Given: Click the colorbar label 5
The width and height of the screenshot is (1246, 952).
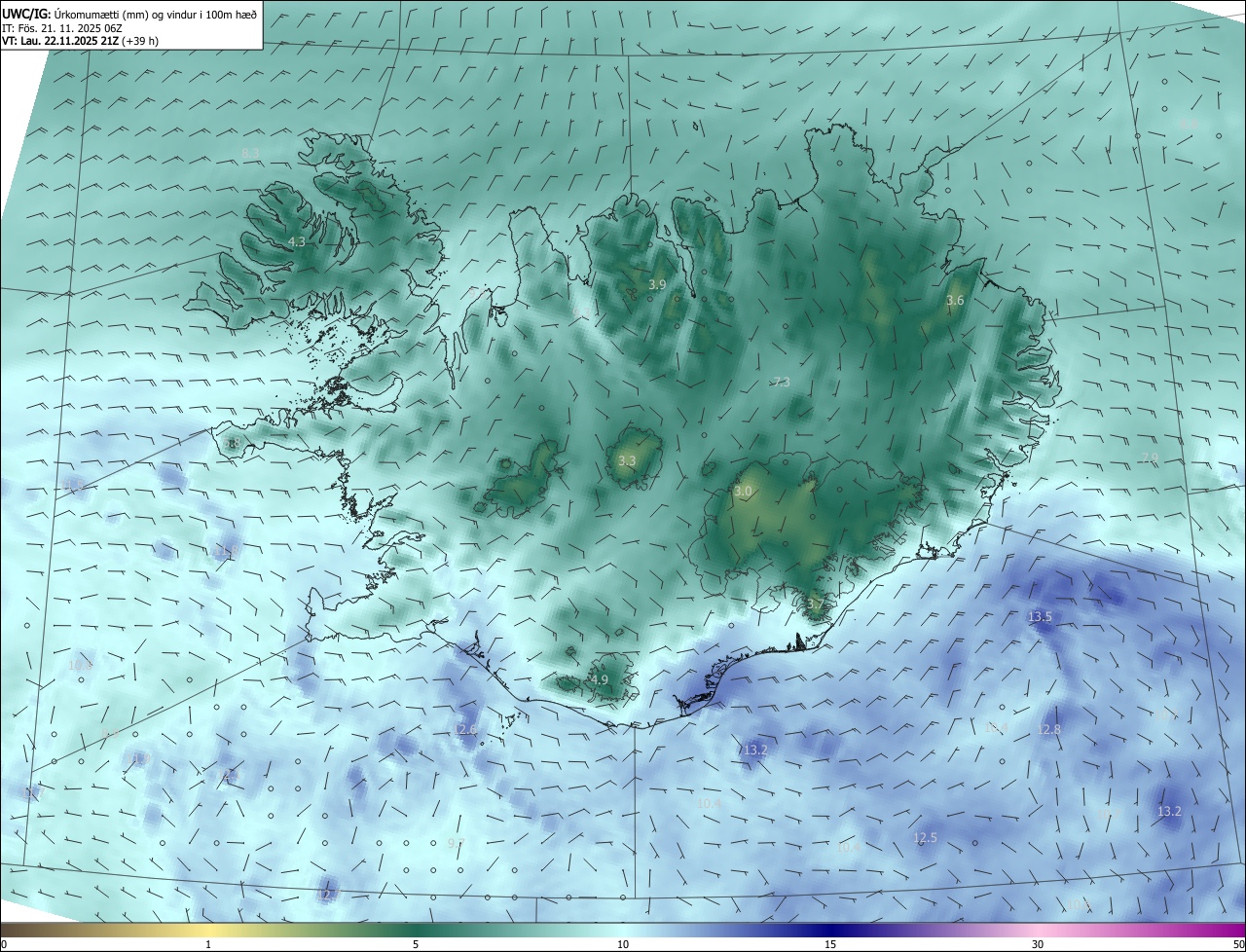Looking at the screenshot, I should pos(416,945).
